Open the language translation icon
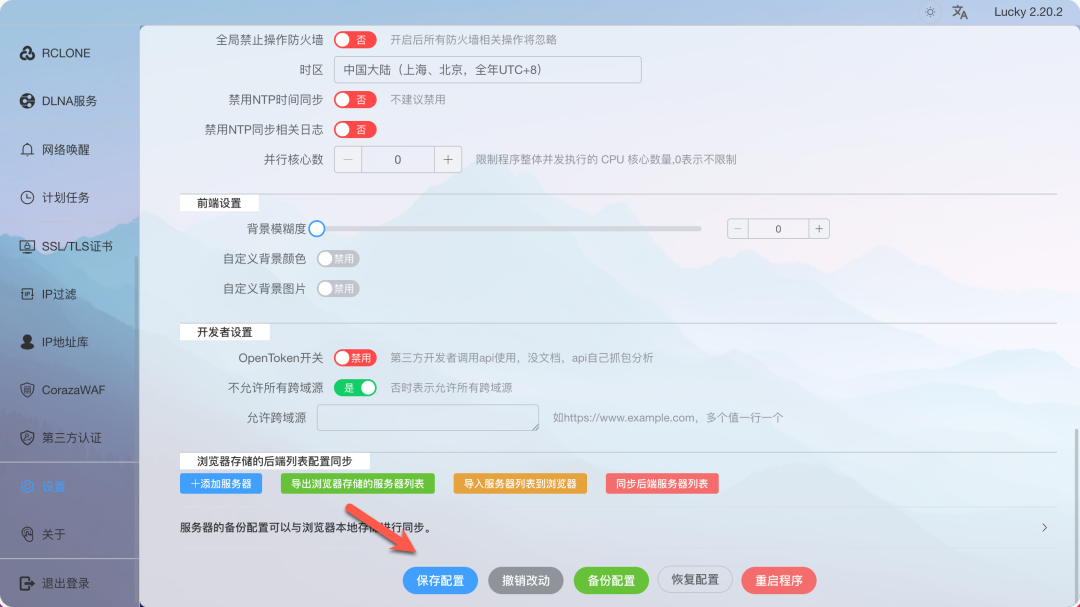1080x607 pixels. (960, 12)
